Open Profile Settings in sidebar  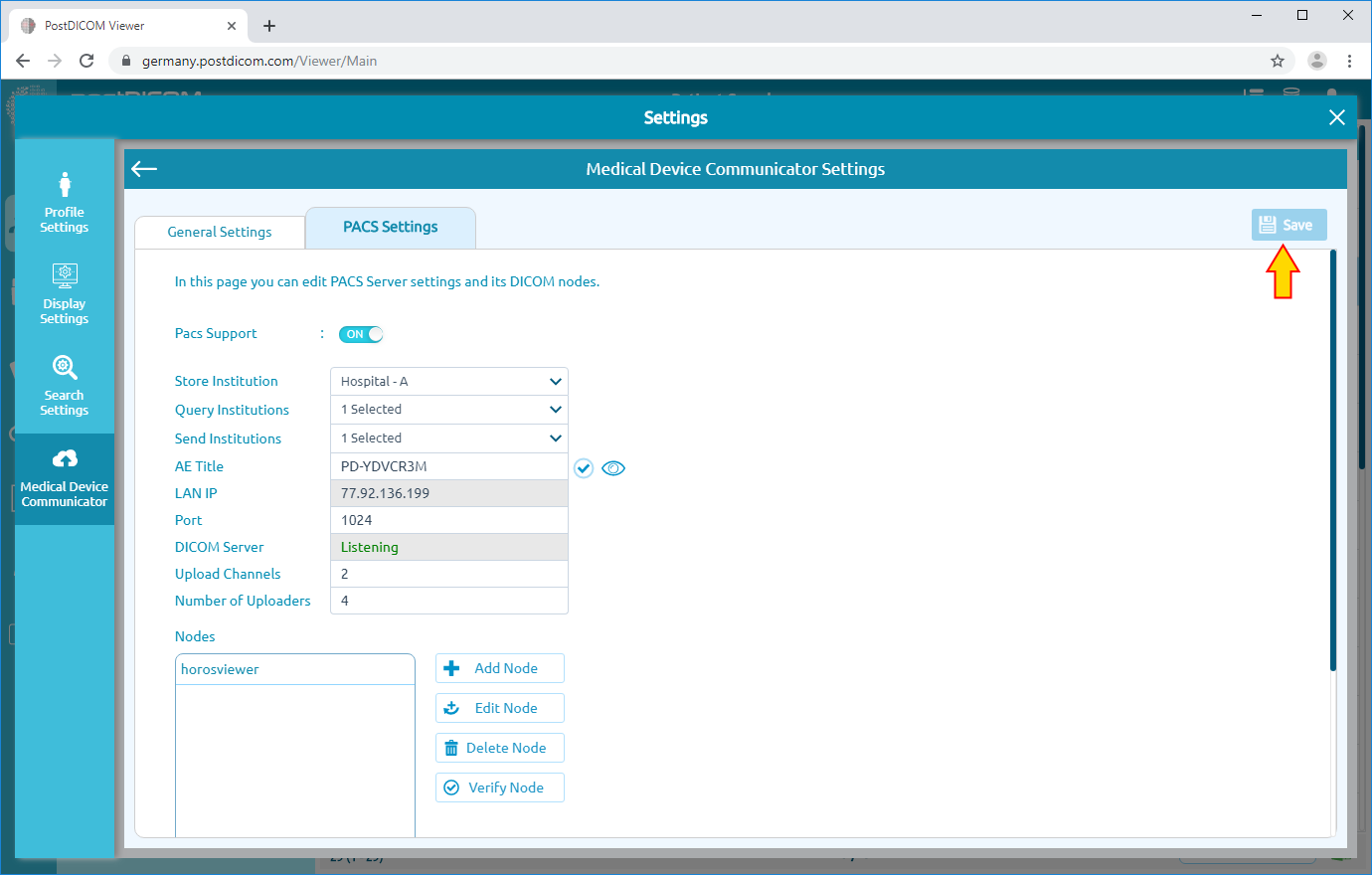[65, 204]
